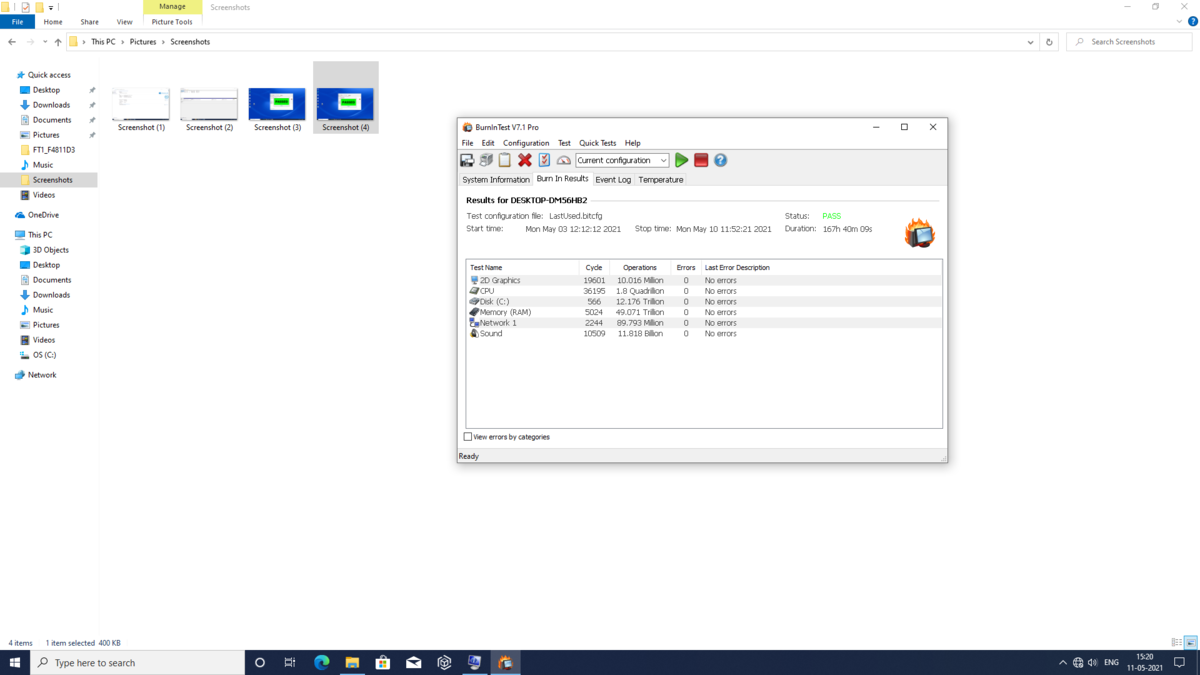Open the Current configuration dropdown
Screen dimensions: 1200x675
coord(622,160)
